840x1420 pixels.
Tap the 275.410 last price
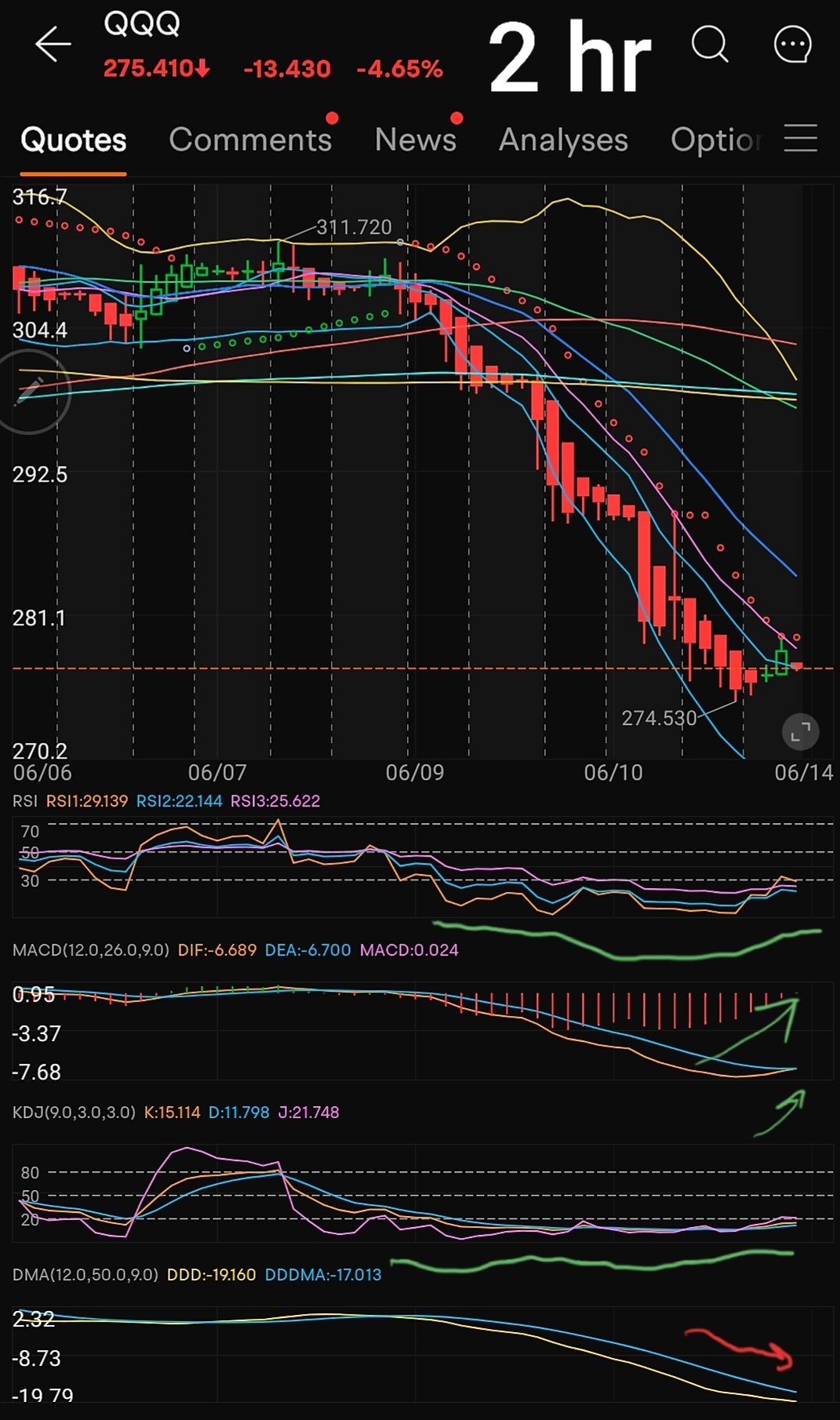pos(156,69)
